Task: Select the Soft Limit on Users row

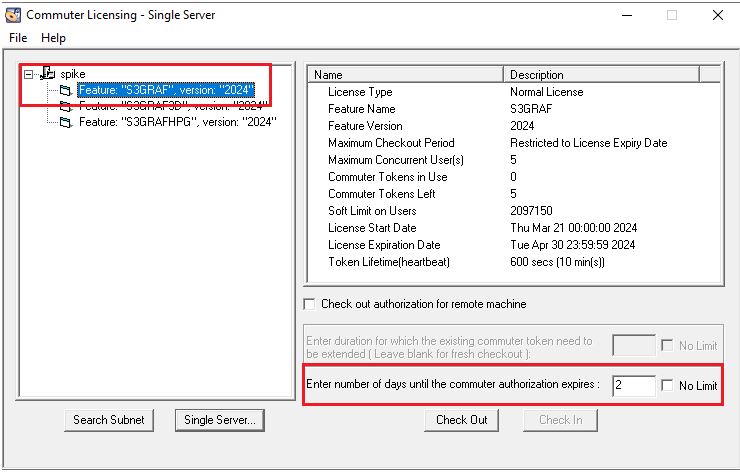Action: pos(514,211)
